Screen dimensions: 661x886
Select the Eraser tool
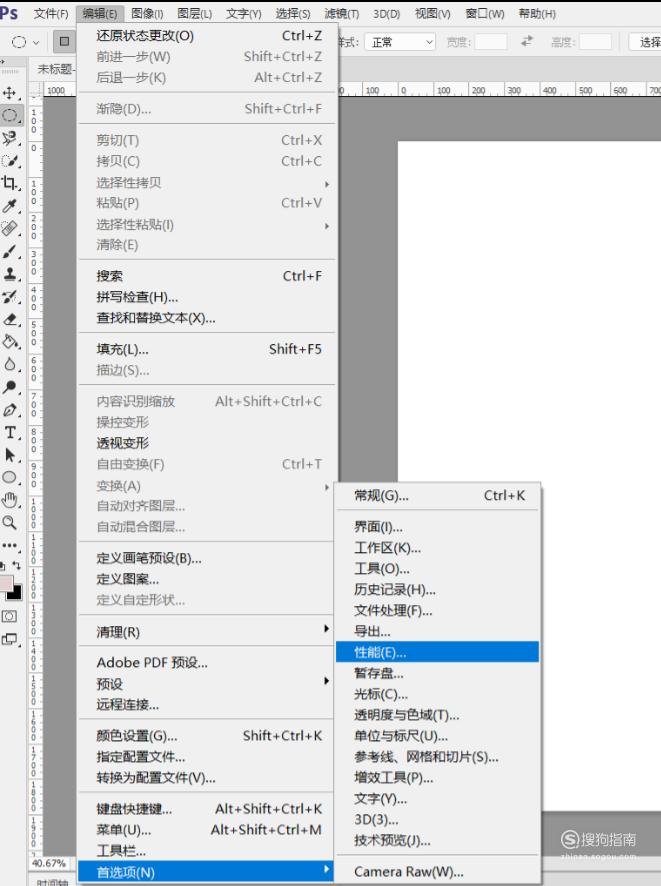click(x=10, y=319)
